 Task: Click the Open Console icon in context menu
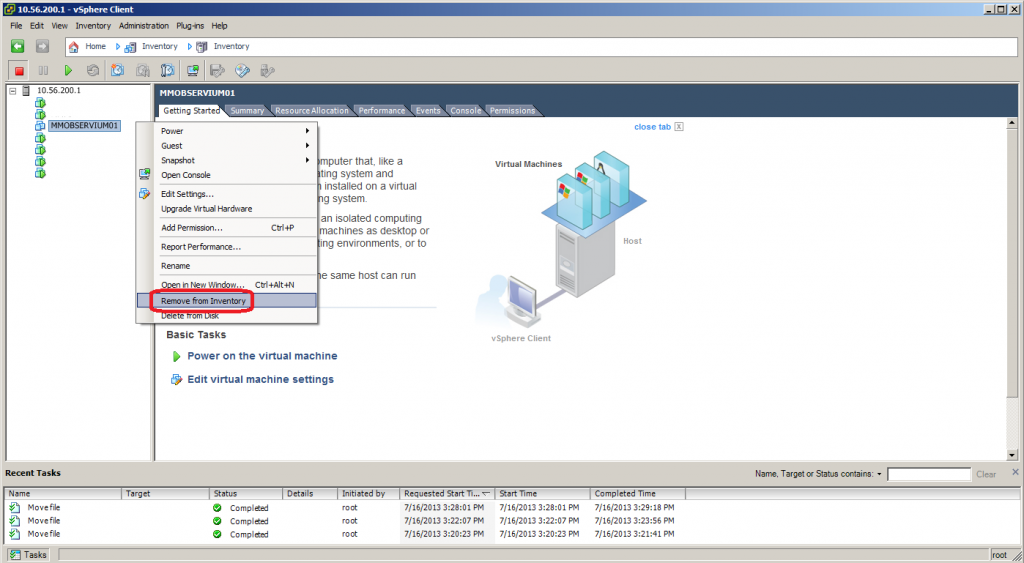point(145,174)
